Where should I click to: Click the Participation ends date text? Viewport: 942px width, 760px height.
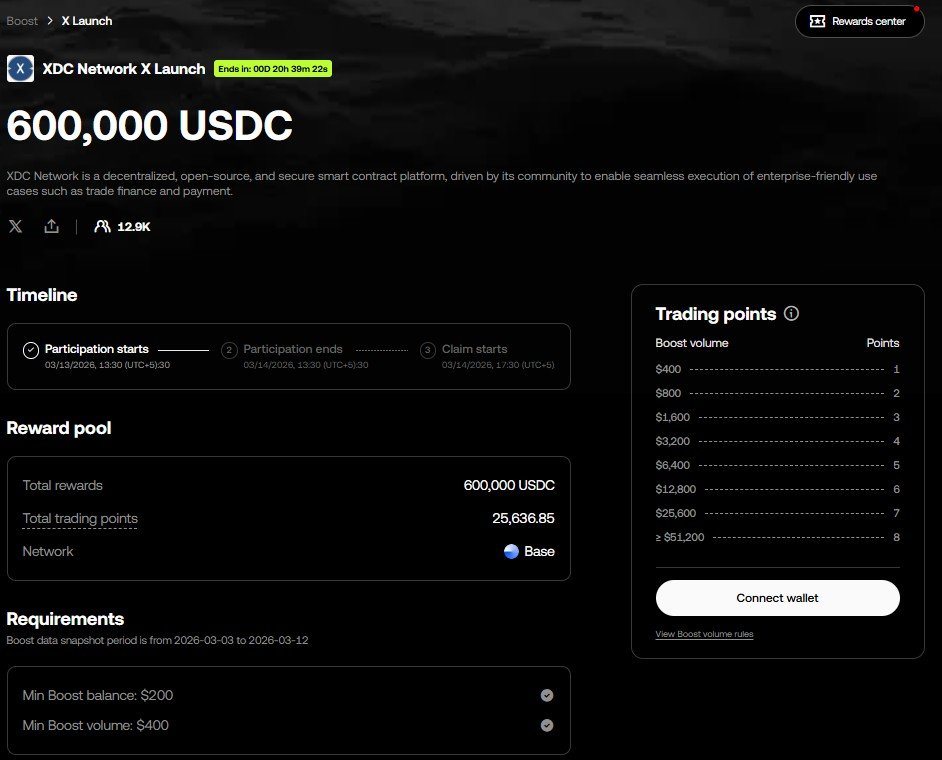306,365
